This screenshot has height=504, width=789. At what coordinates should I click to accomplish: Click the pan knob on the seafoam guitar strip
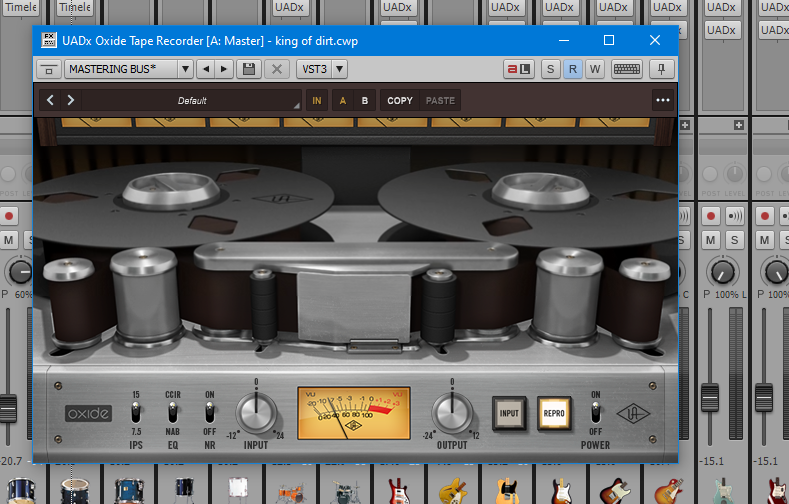(723, 271)
